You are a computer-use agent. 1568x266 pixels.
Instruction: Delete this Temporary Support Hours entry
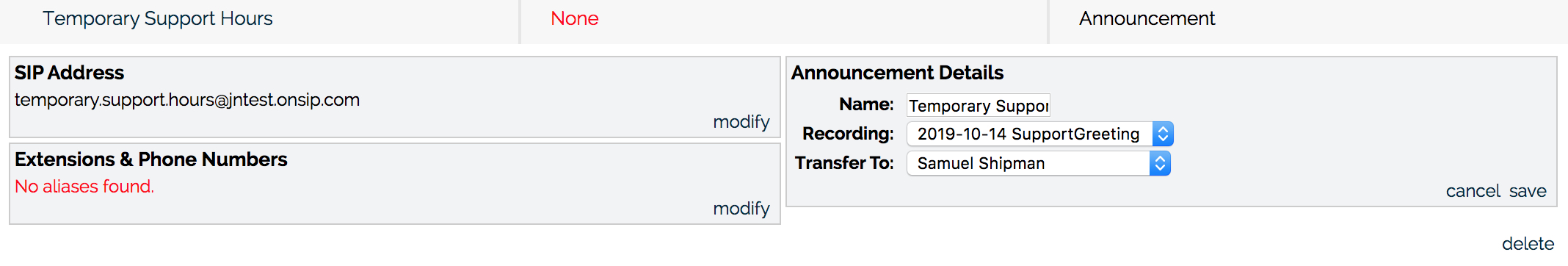1528,243
